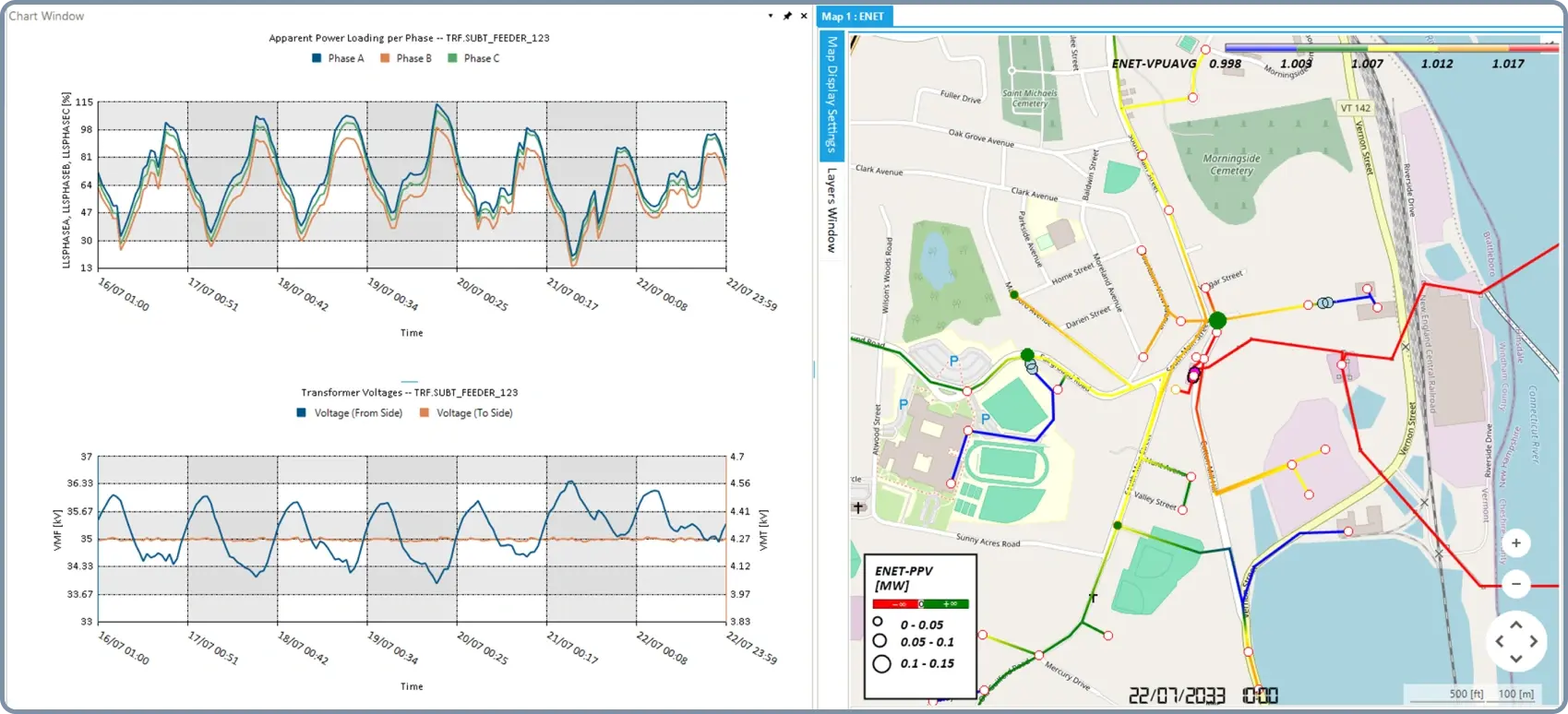This screenshot has width=1568, height=714.
Task: Close the Chart Window panel
Action: click(803, 16)
